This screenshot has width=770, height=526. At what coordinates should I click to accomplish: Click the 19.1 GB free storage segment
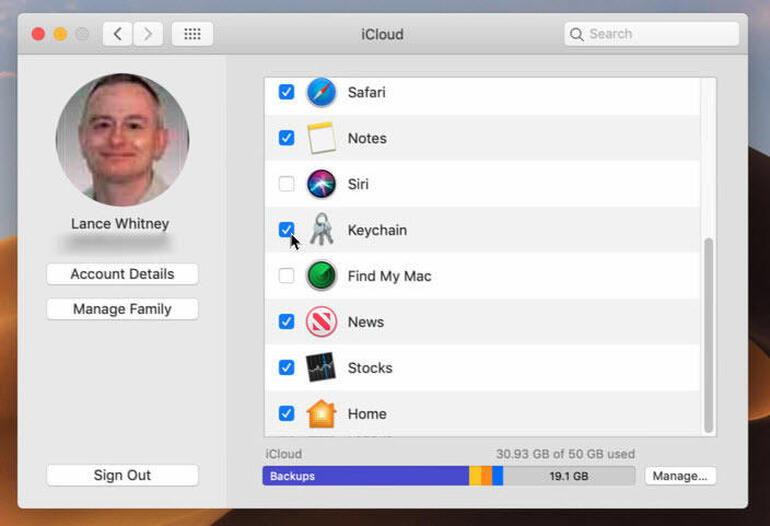coord(569,476)
